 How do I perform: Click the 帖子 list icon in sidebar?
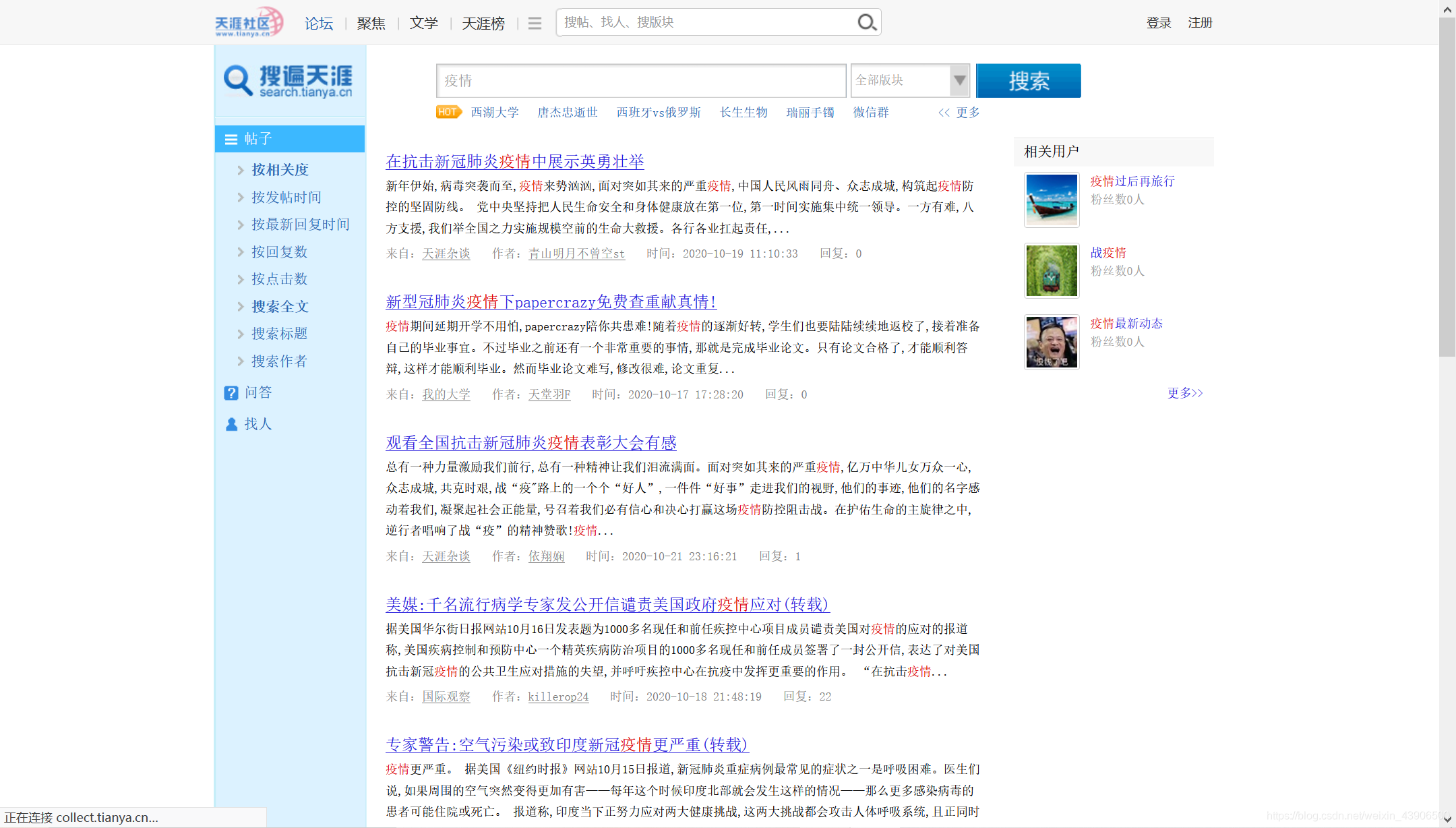[231, 140]
